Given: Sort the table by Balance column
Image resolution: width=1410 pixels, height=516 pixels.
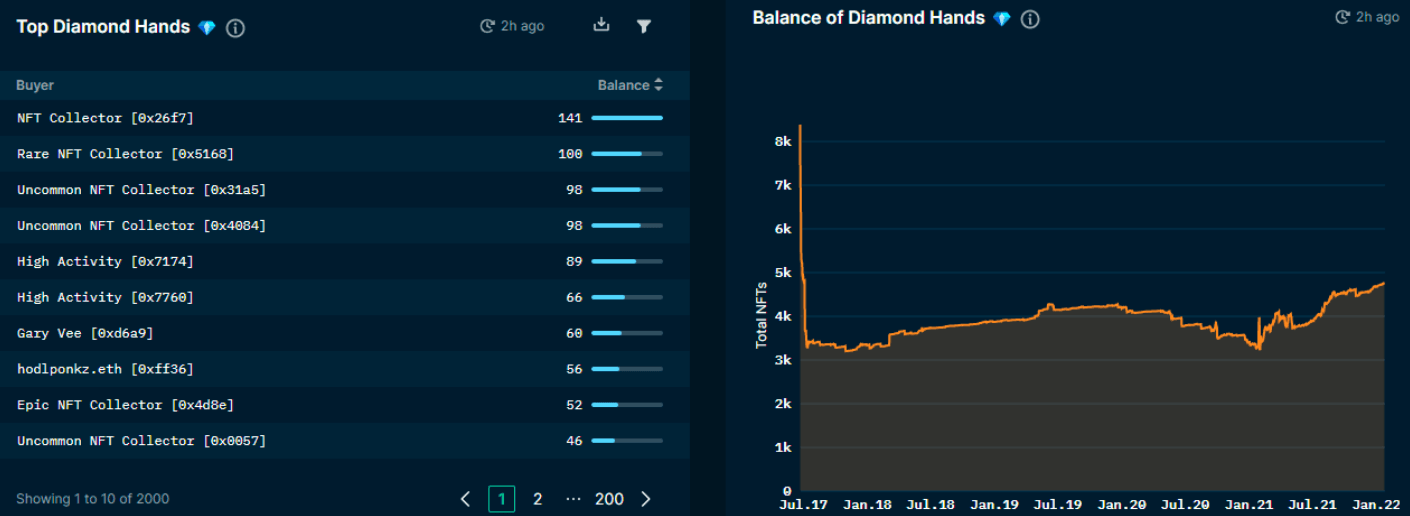Looking at the screenshot, I should pos(630,85).
